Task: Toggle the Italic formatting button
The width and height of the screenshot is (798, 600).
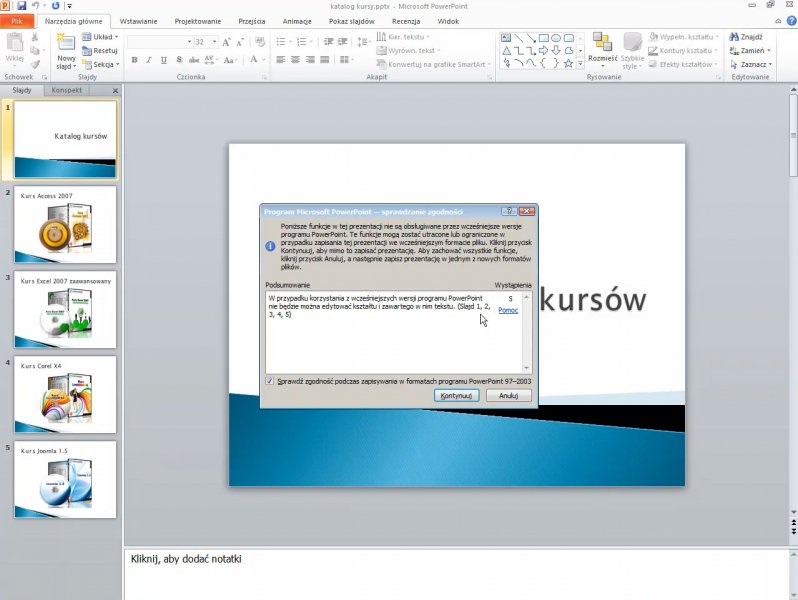Action: point(148,60)
